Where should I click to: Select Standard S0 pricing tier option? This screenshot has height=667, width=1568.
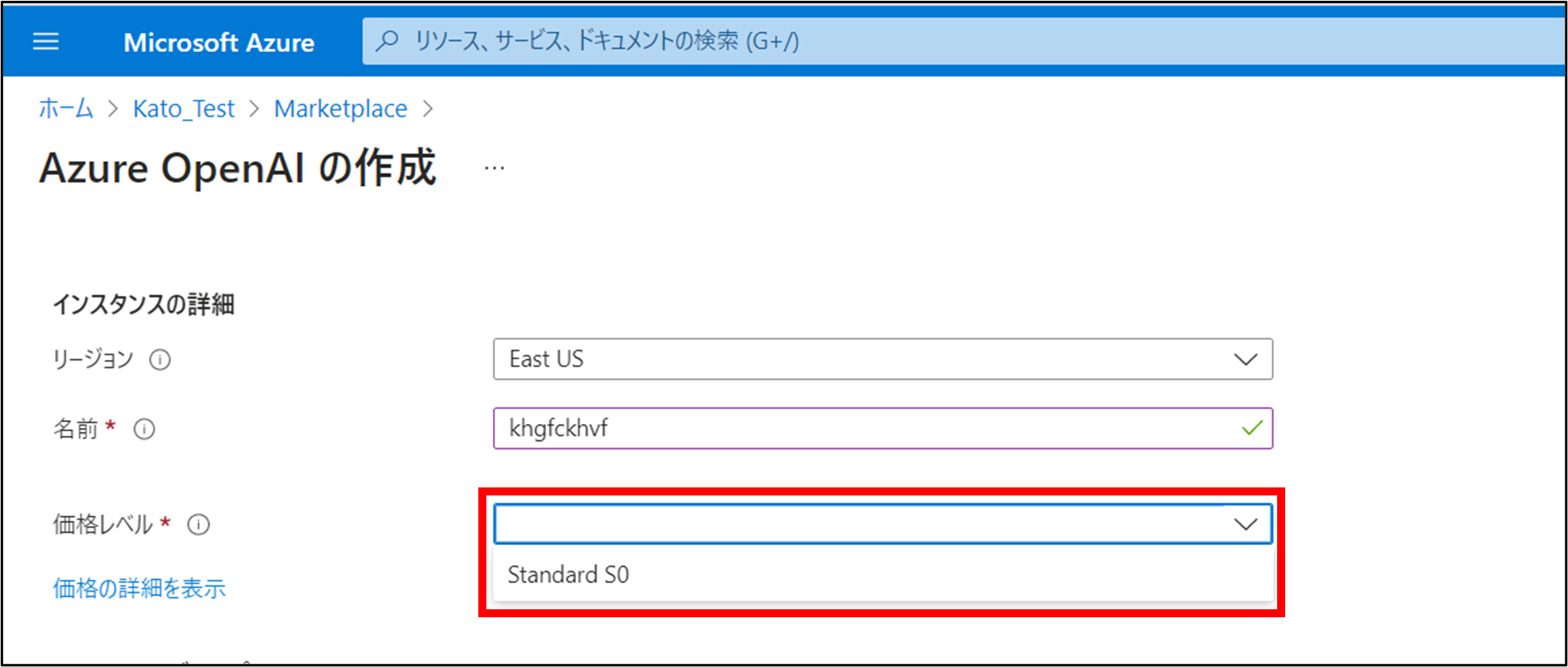tap(568, 575)
